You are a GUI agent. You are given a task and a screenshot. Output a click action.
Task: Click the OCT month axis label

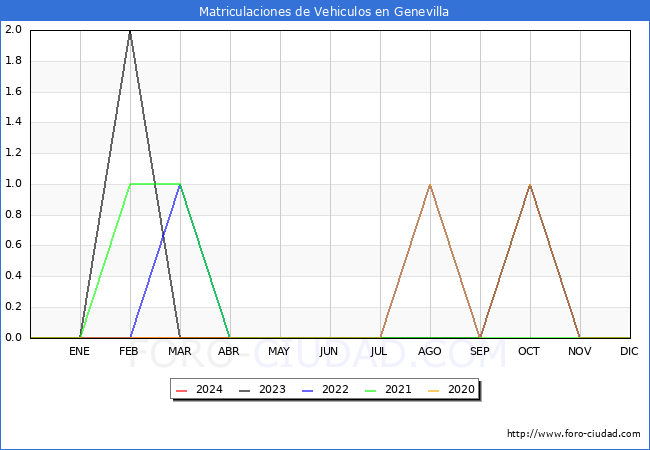[x=529, y=351]
